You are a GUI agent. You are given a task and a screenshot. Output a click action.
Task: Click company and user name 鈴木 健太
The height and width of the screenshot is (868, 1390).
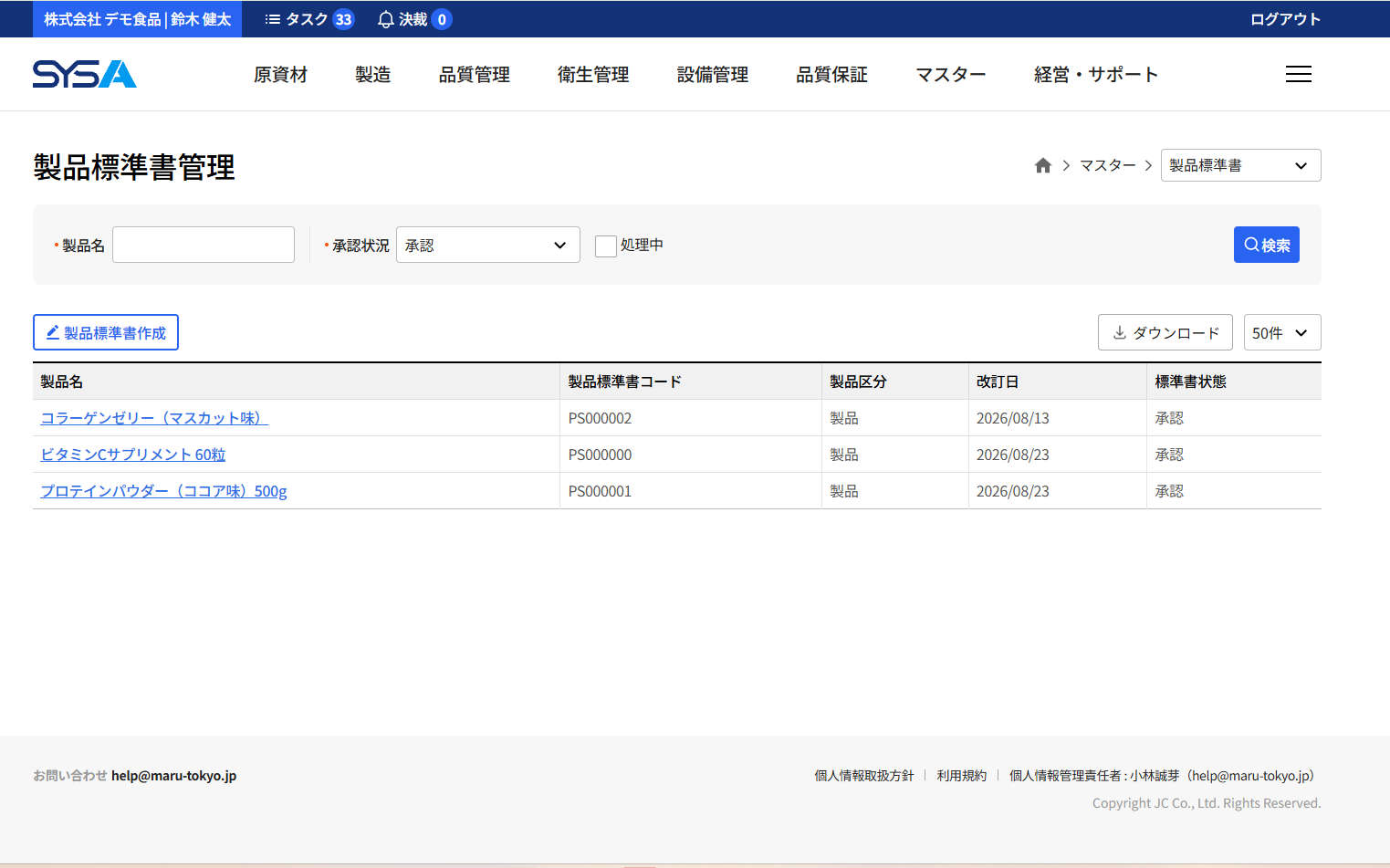[137, 19]
